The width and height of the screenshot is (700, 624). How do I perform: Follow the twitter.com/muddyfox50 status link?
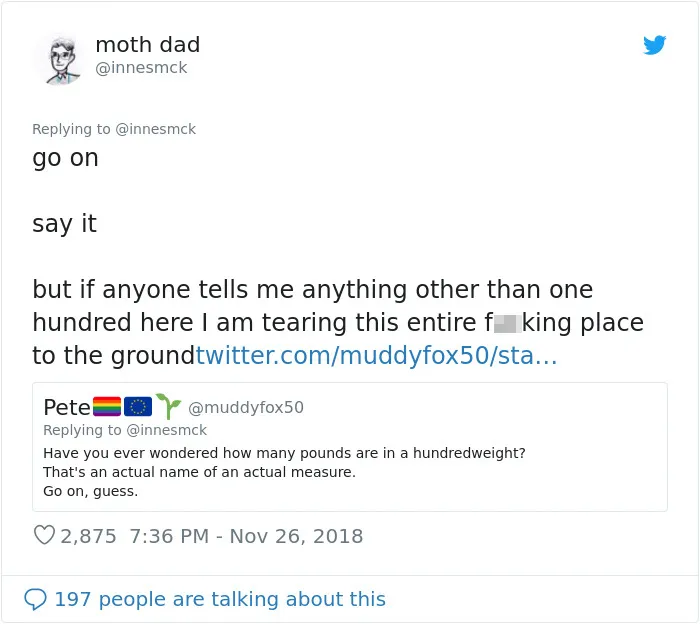[x=376, y=356]
